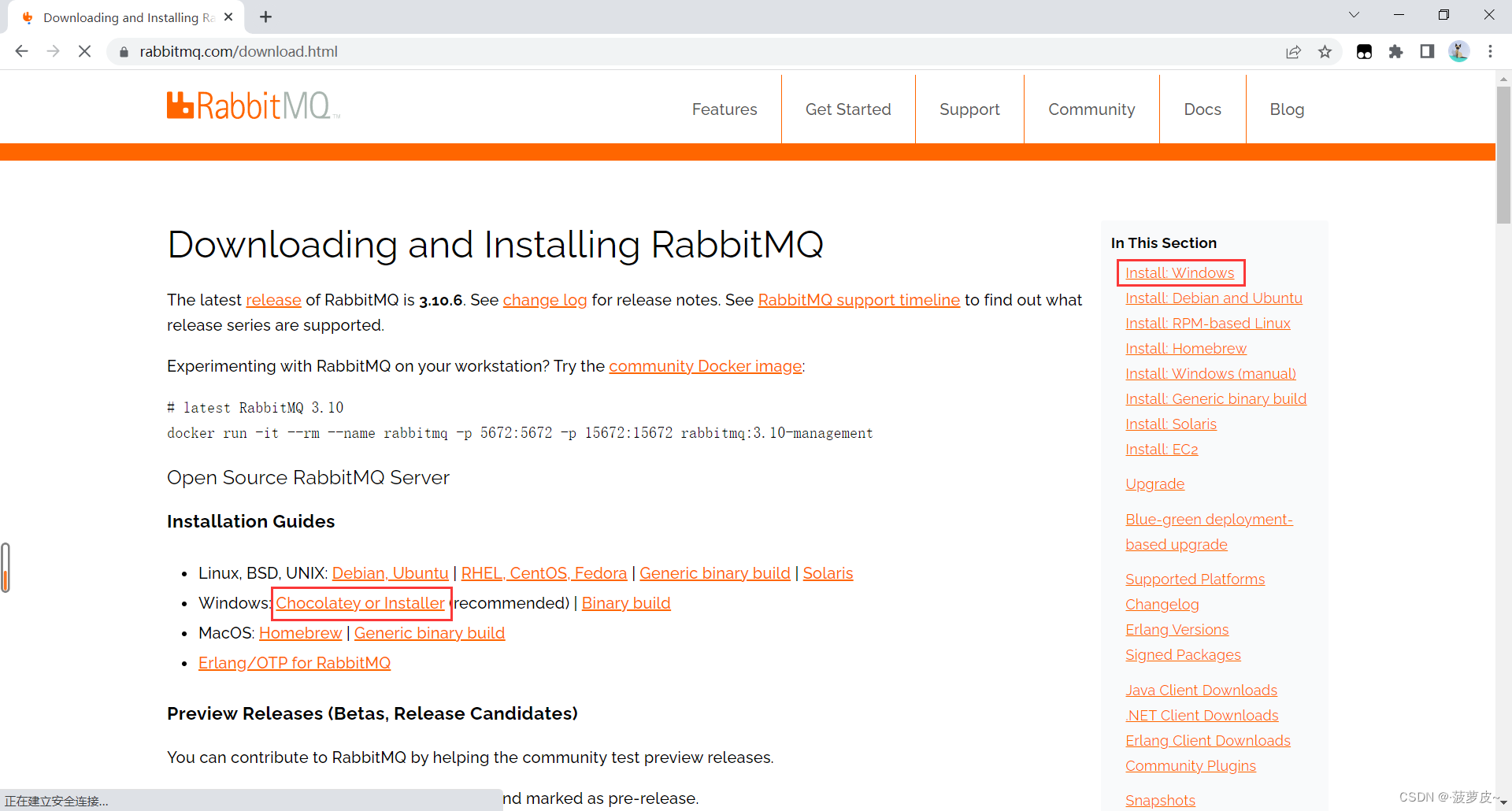Open the profile avatar menu

click(x=1458, y=52)
